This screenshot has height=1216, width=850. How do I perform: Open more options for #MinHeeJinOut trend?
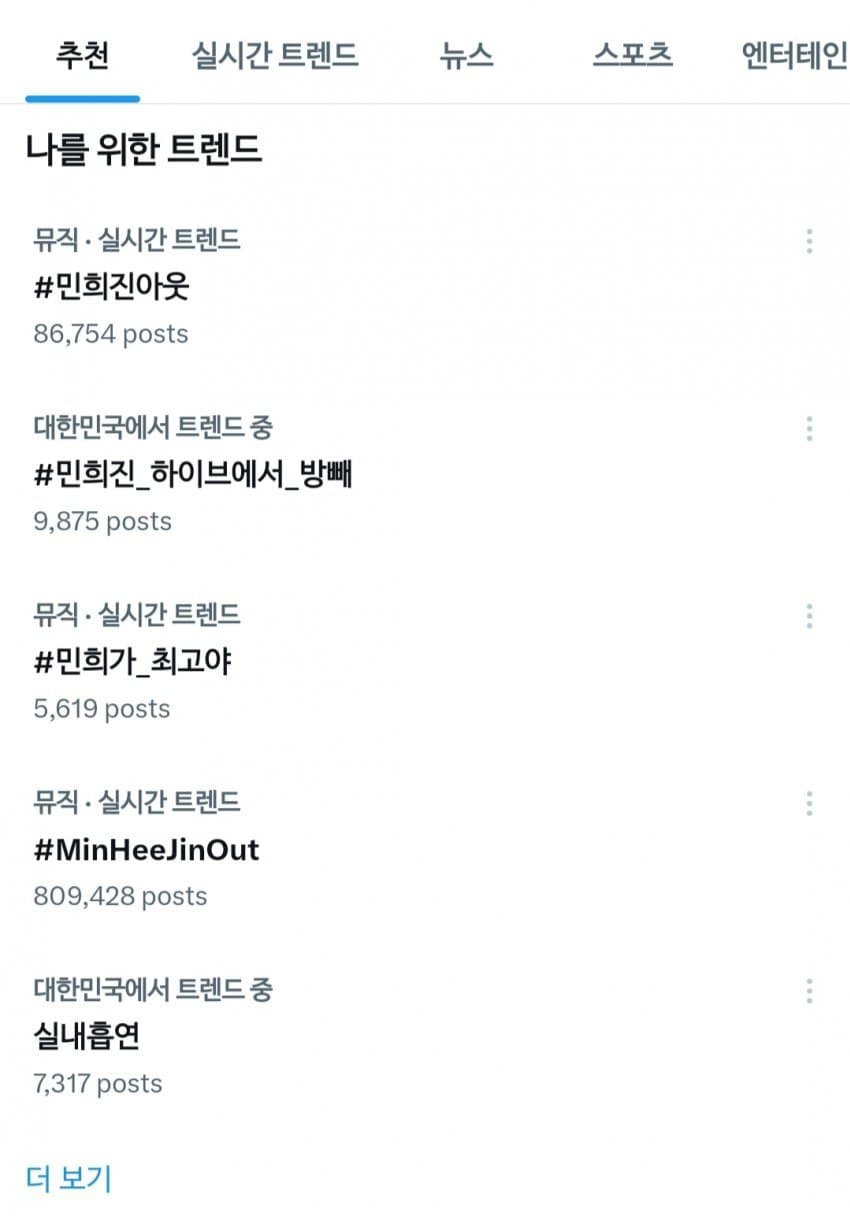coord(809,803)
